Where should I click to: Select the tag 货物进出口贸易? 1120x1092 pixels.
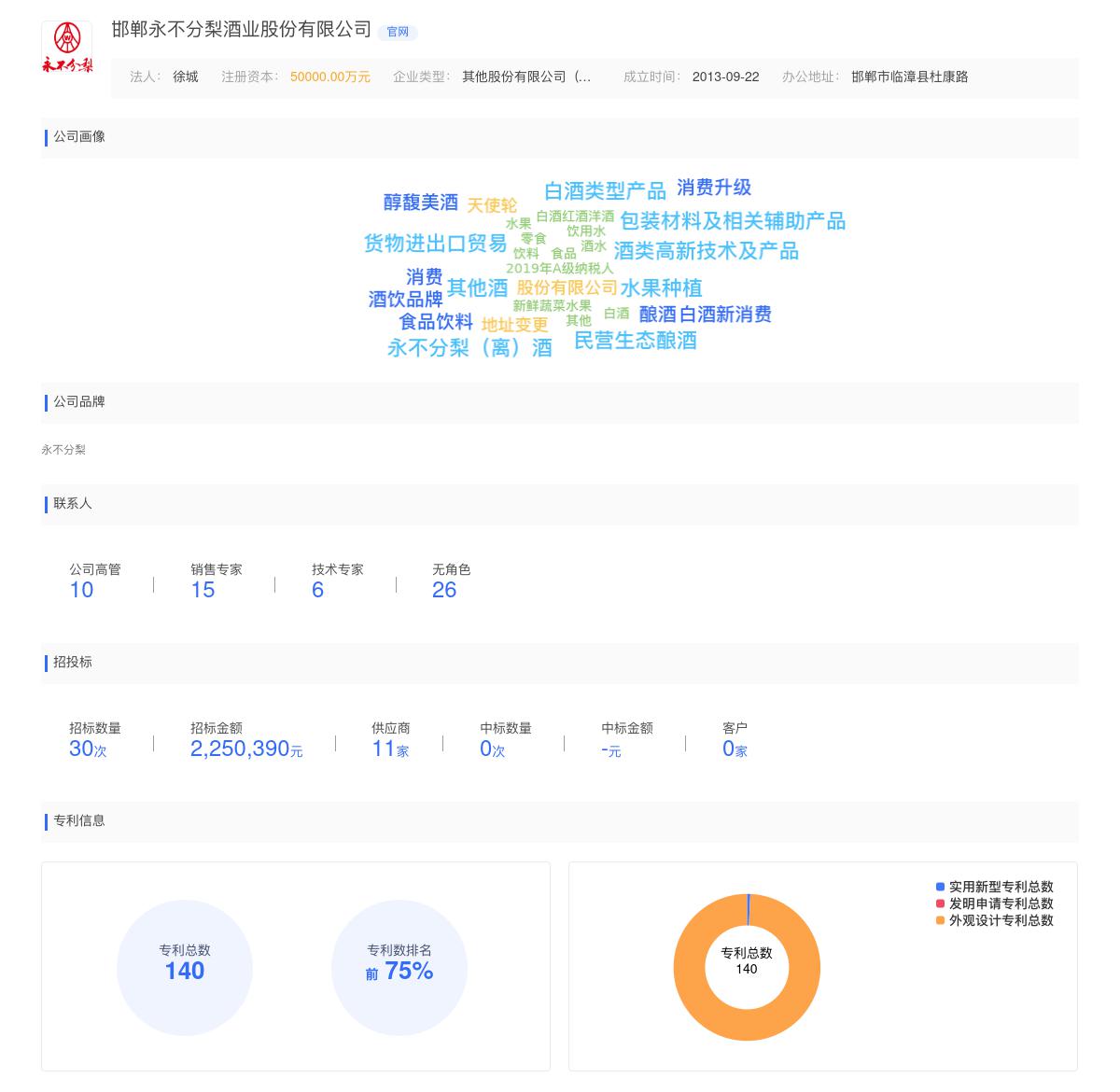(x=435, y=244)
